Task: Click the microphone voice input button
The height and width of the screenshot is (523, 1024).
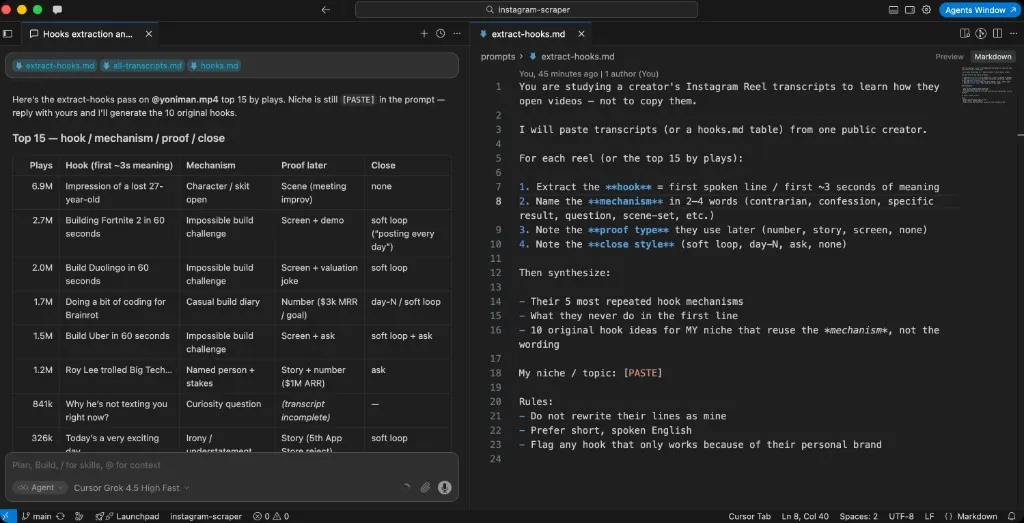Action: point(445,488)
